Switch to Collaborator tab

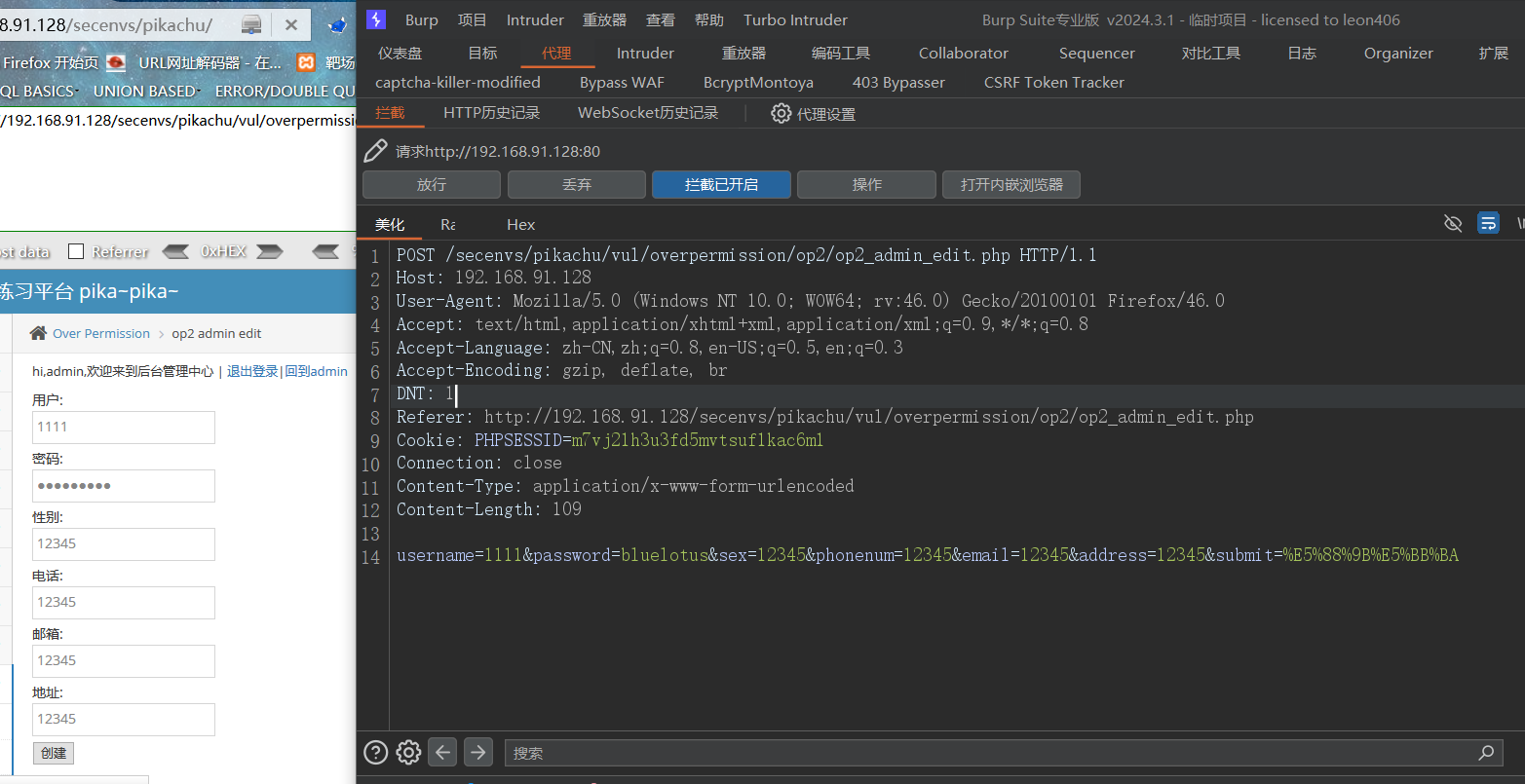pyautogui.click(x=964, y=53)
